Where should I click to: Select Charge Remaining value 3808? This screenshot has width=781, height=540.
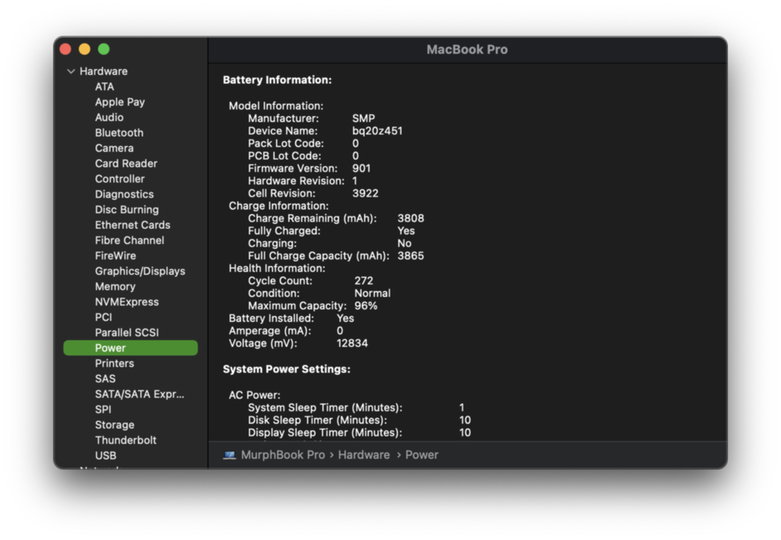point(410,218)
